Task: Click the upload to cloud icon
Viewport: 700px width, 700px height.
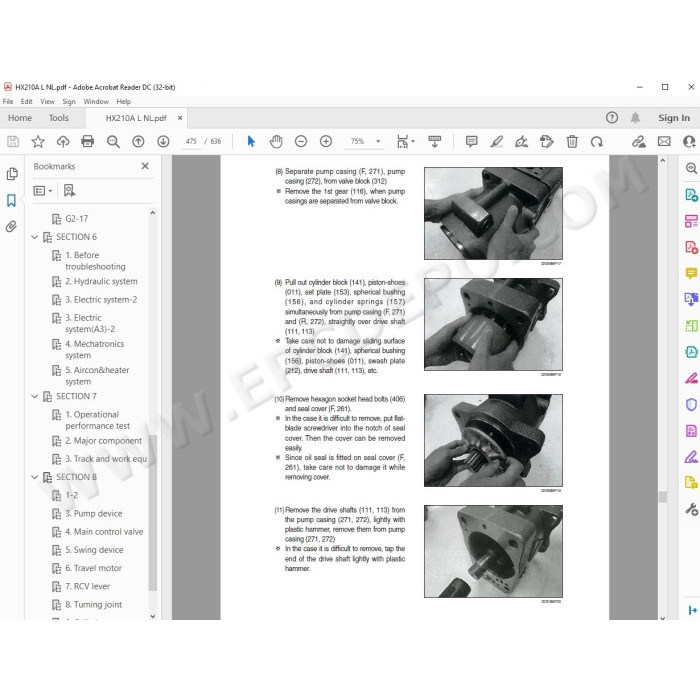Action: [x=63, y=142]
